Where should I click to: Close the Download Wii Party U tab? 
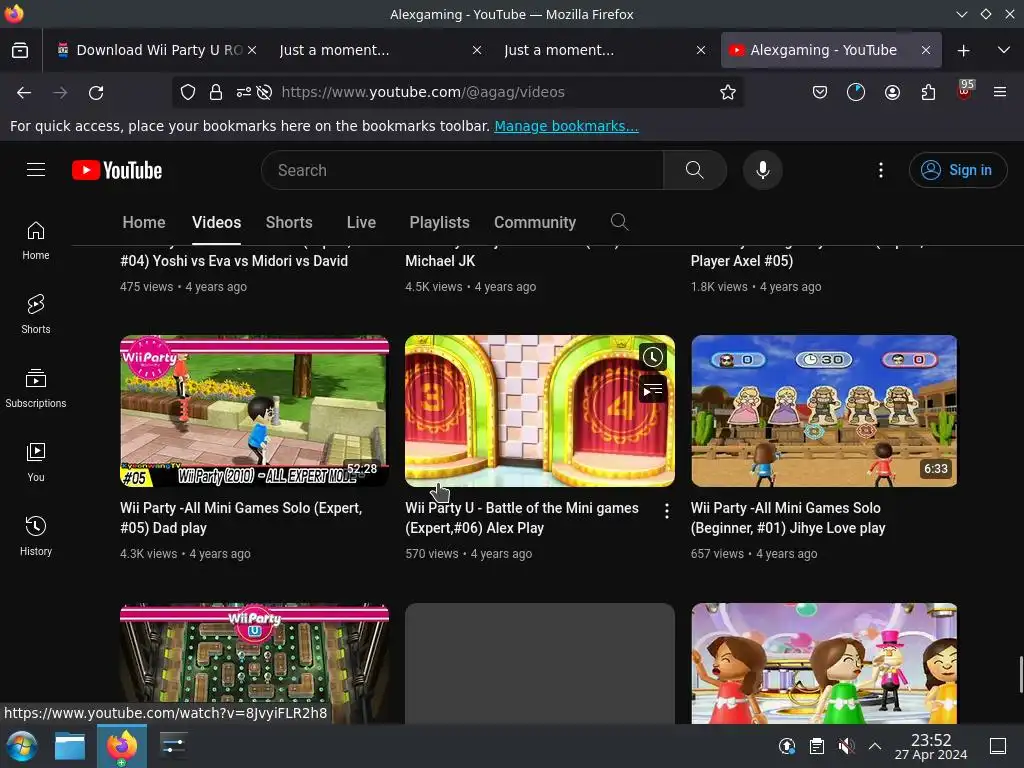click(252, 50)
